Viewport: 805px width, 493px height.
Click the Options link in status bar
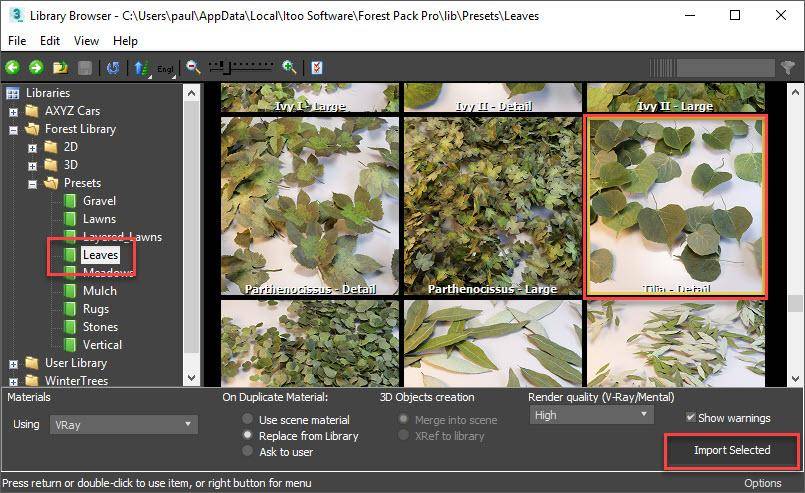pyautogui.click(x=763, y=483)
